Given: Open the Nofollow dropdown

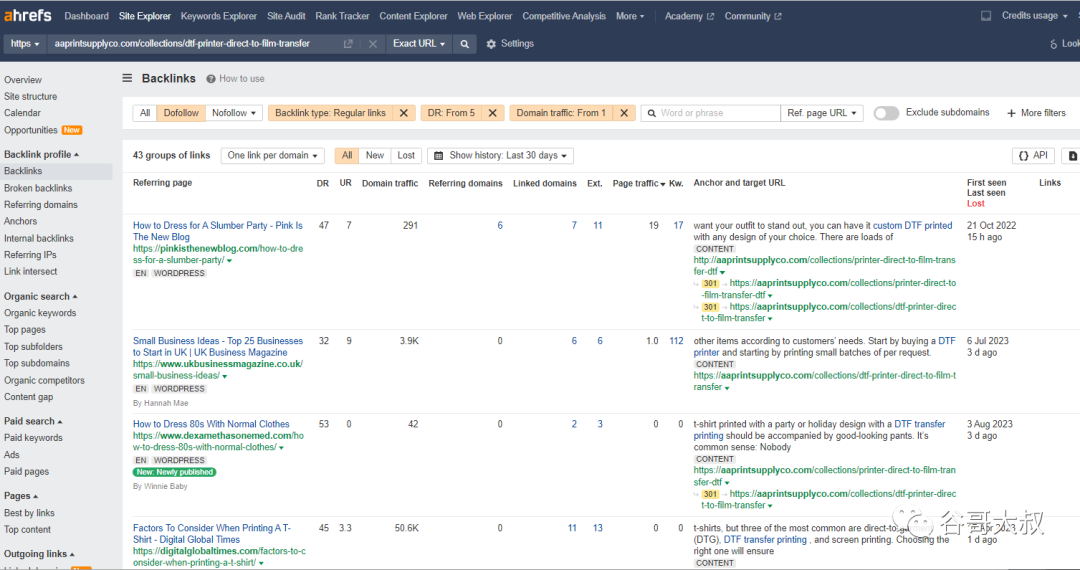Looking at the screenshot, I should tap(233, 113).
